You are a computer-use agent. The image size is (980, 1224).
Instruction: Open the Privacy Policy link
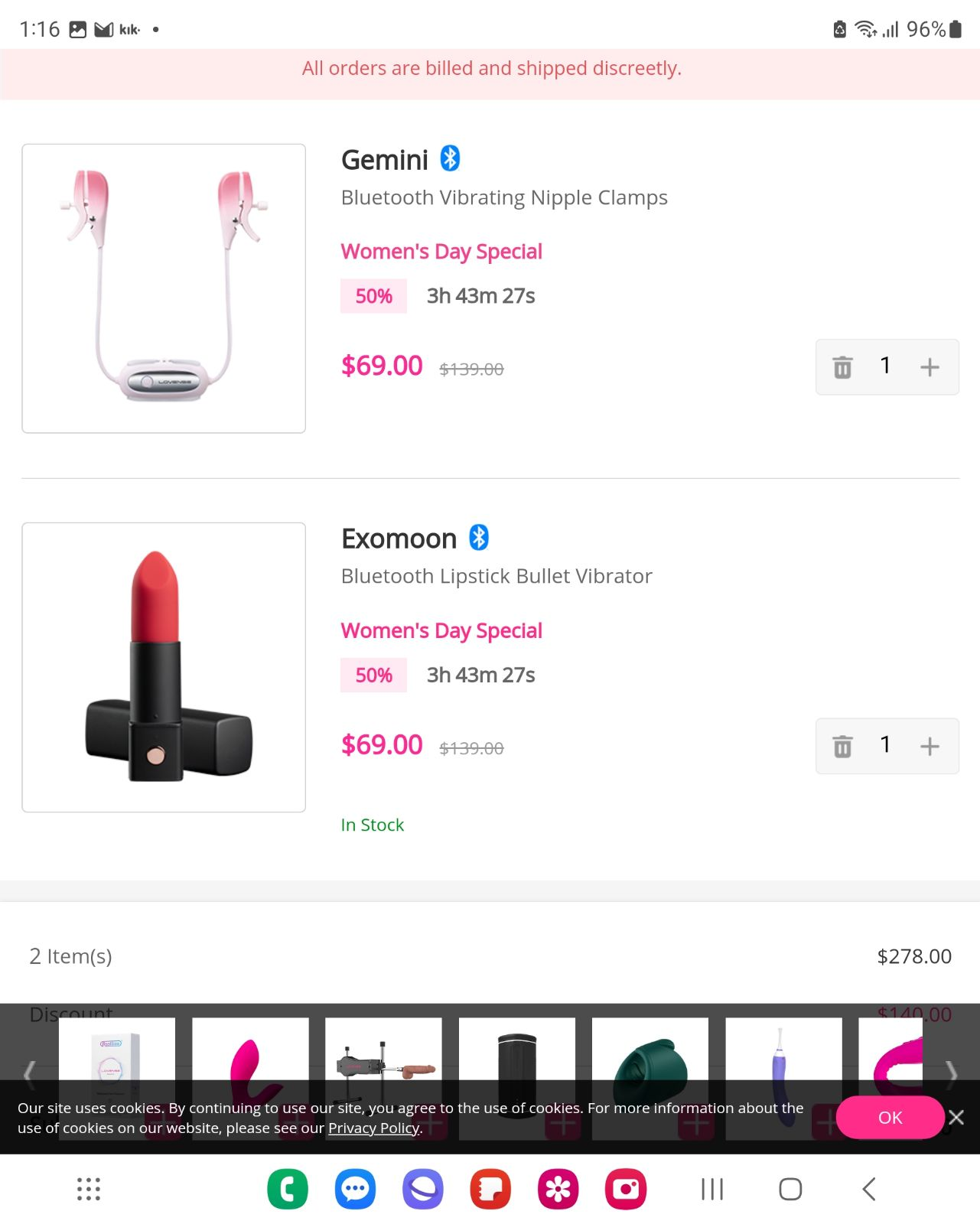tap(373, 1128)
